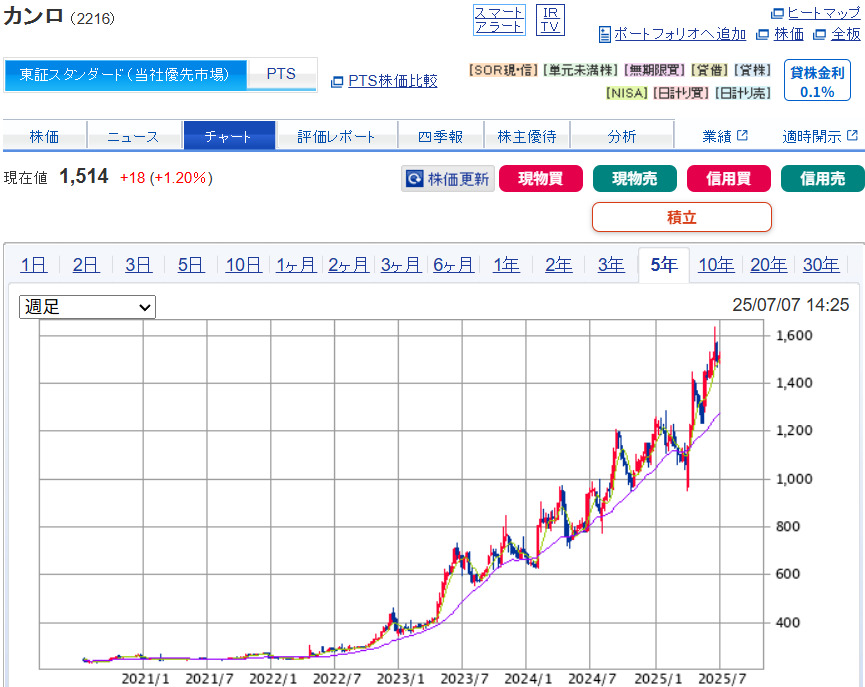Click the 2023/1 date axis label
The width and height of the screenshot is (865, 687).
point(401,678)
